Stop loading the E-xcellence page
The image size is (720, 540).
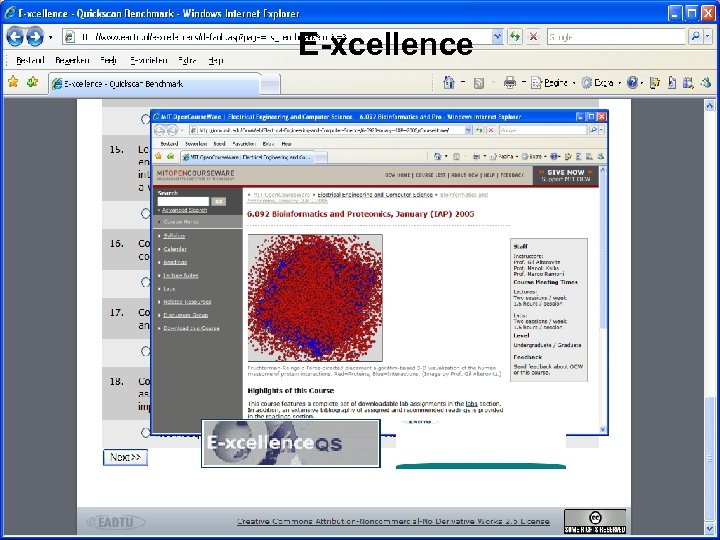click(533, 37)
